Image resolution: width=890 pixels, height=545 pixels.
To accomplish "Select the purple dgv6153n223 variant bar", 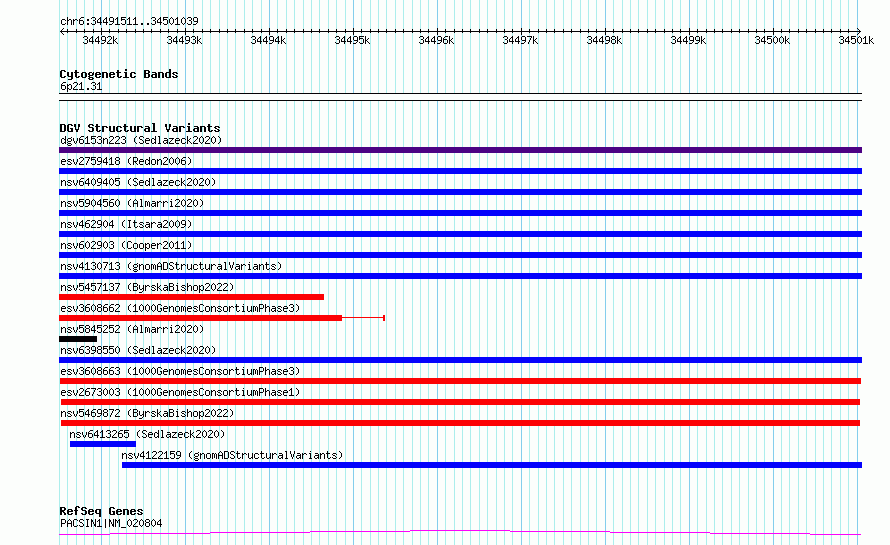I will pyautogui.click(x=460, y=150).
